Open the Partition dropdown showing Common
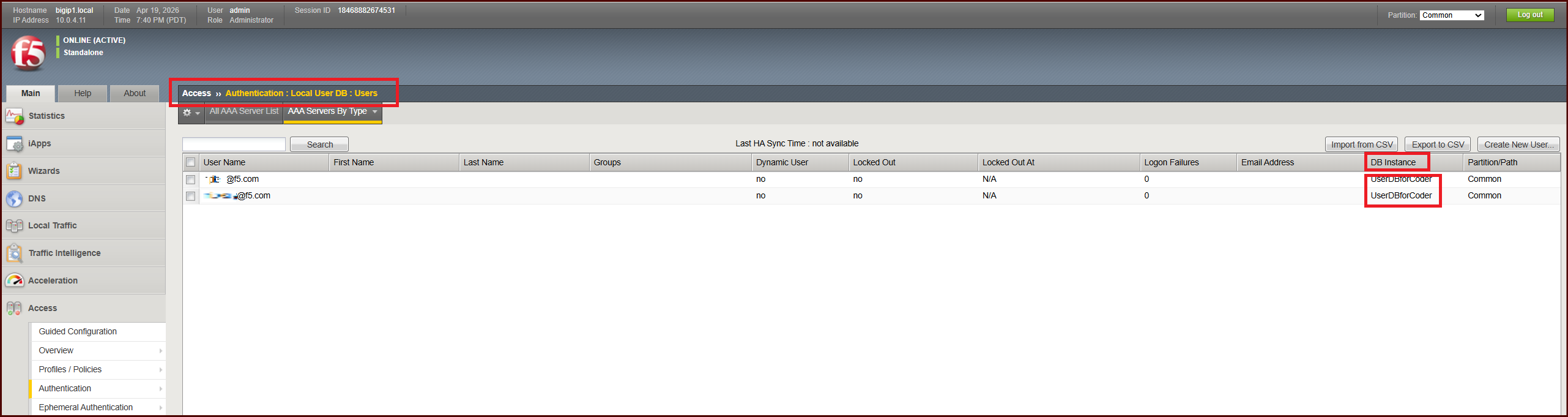Viewport: 1568px width, 417px height. (x=1452, y=15)
